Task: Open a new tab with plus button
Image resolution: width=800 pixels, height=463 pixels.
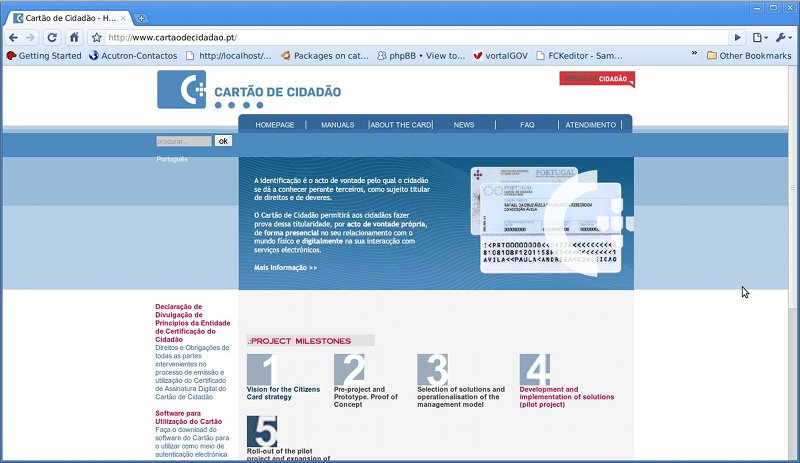Action: tap(141, 18)
